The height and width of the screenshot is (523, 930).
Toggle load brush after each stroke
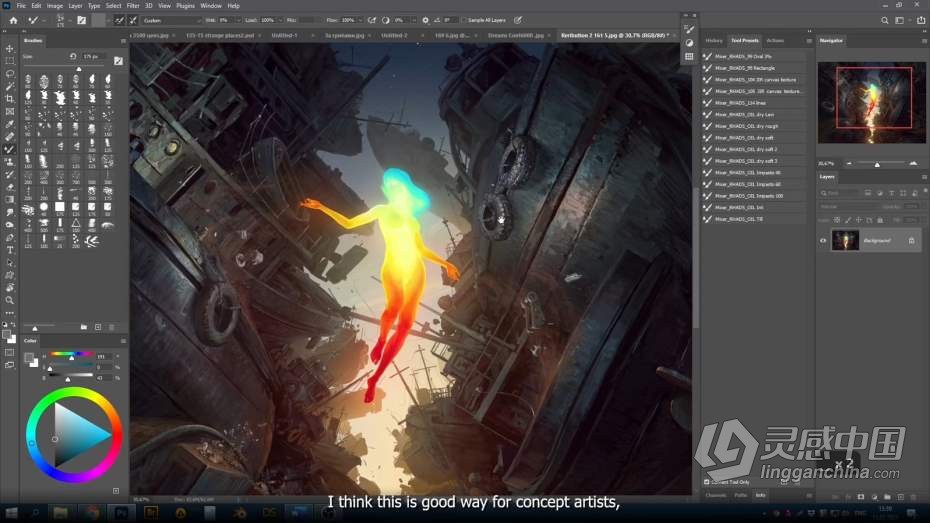(119, 20)
